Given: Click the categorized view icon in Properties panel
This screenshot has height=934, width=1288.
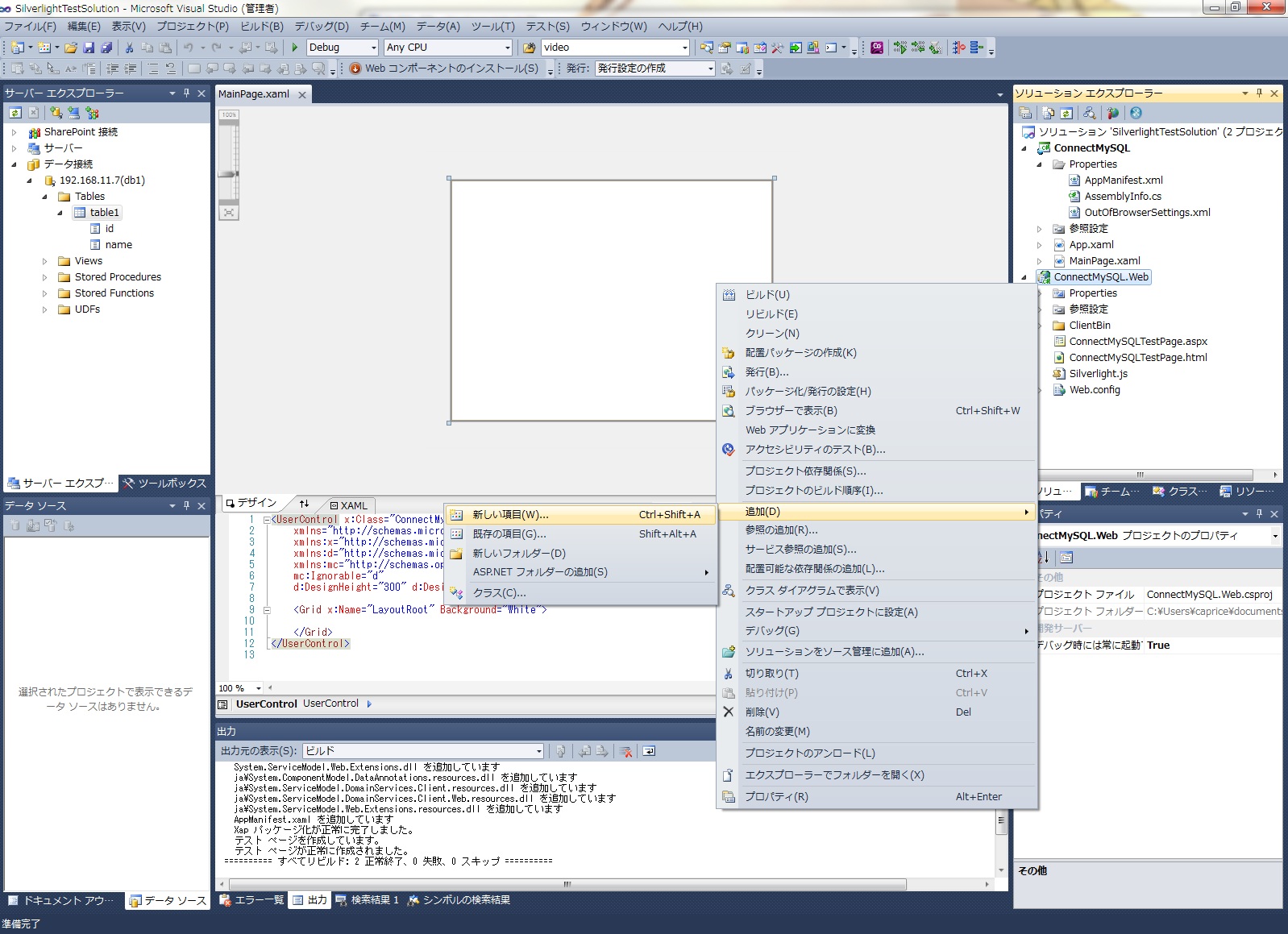Looking at the screenshot, I should [1066, 557].
